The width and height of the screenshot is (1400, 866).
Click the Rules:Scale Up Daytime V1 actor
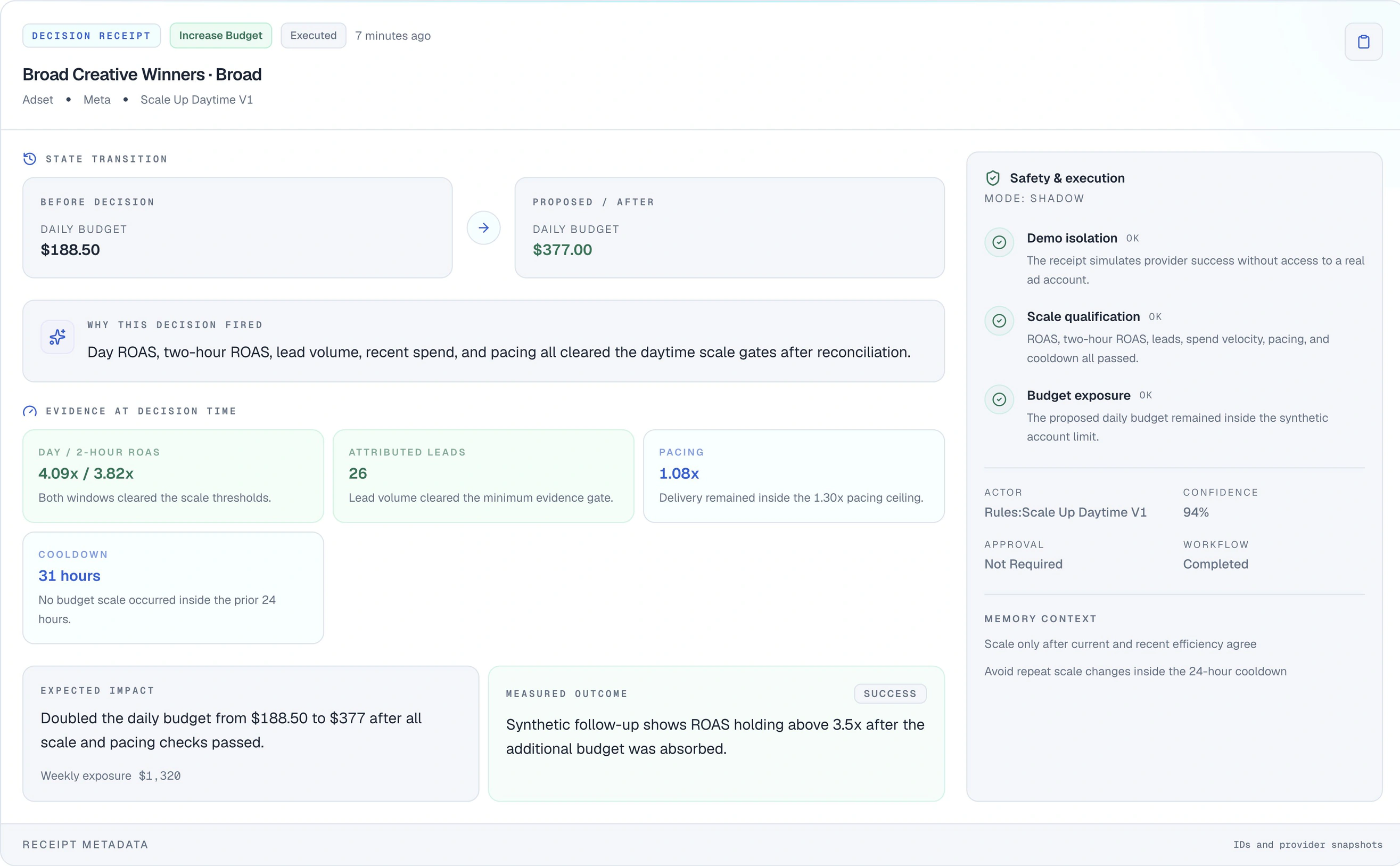tap(1065, 512)
